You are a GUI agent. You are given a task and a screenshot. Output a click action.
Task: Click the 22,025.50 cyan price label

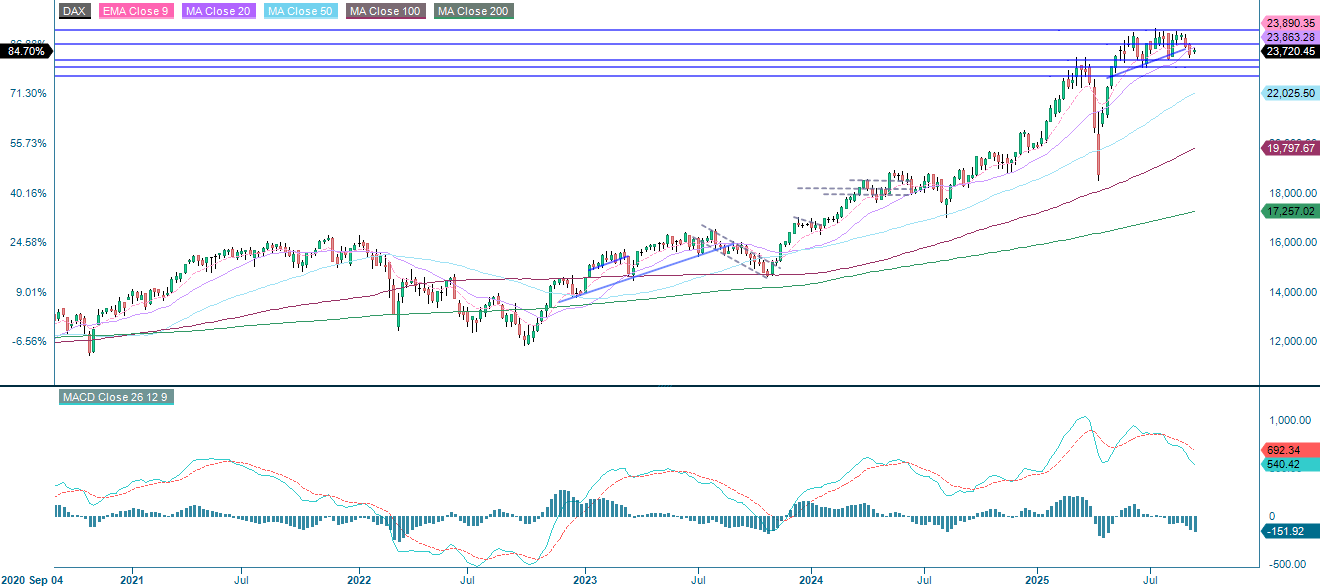[x=1289, y=91]
